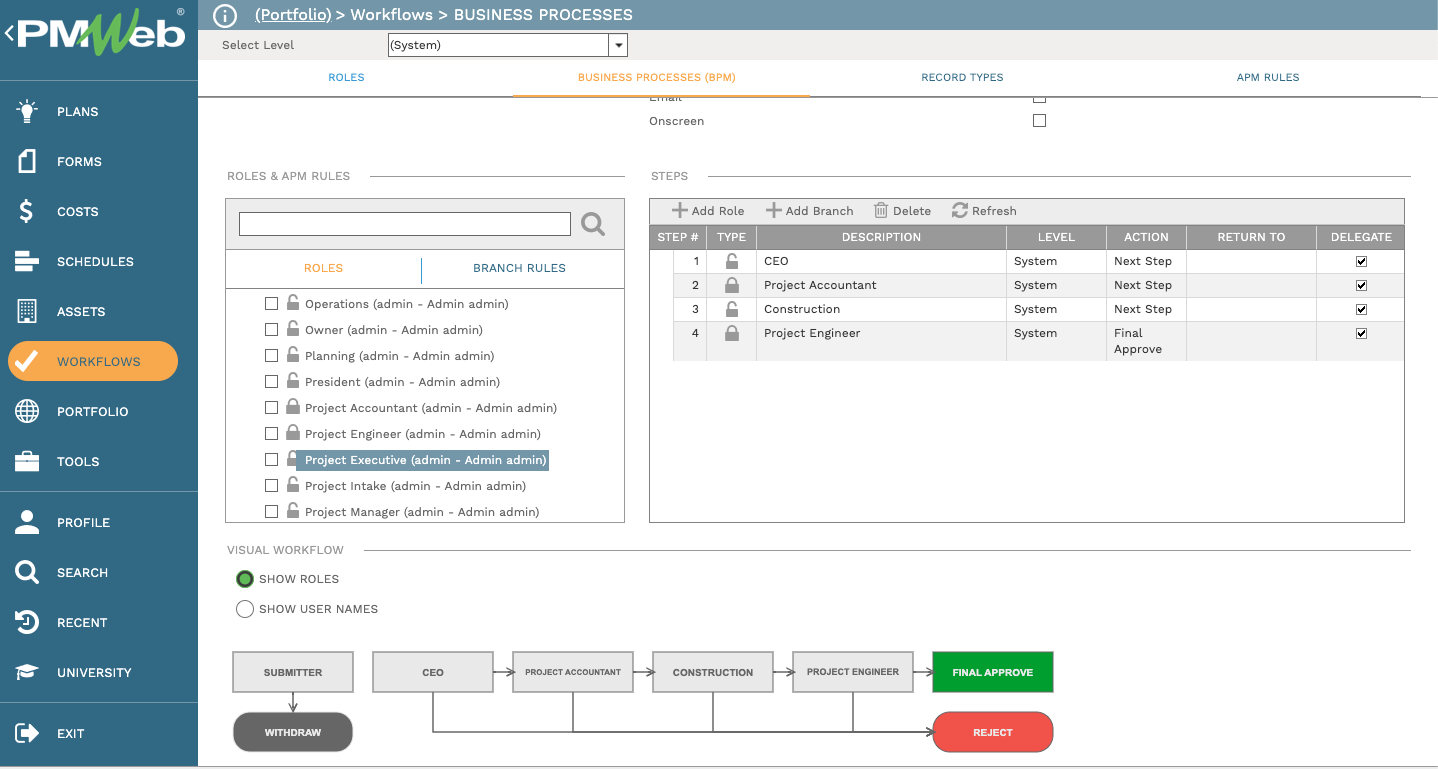The width and height of the screenshot is (1438, 769).
Task: Click the Add Branch button
Action: (809, 211)
